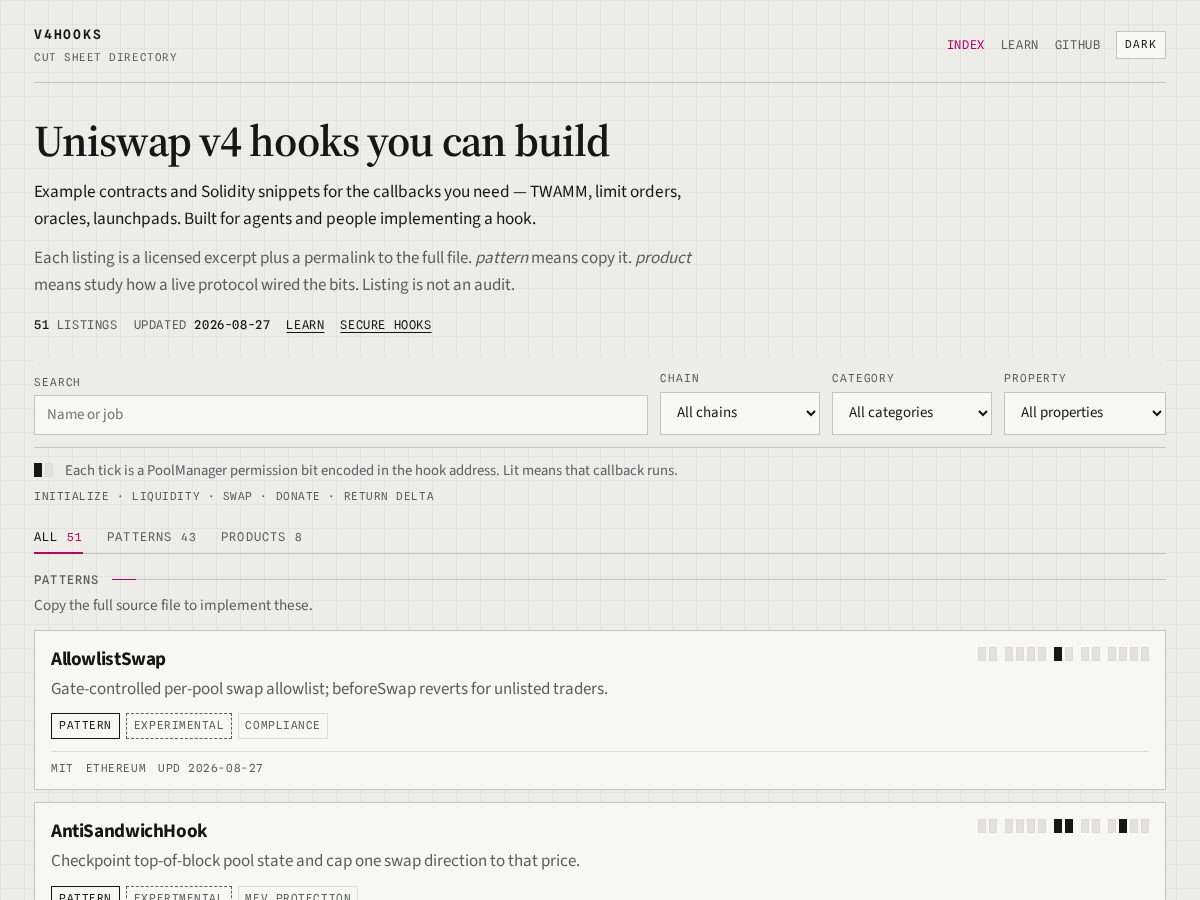Click ETHEREUM label on AllowlistSwap card

116,769
